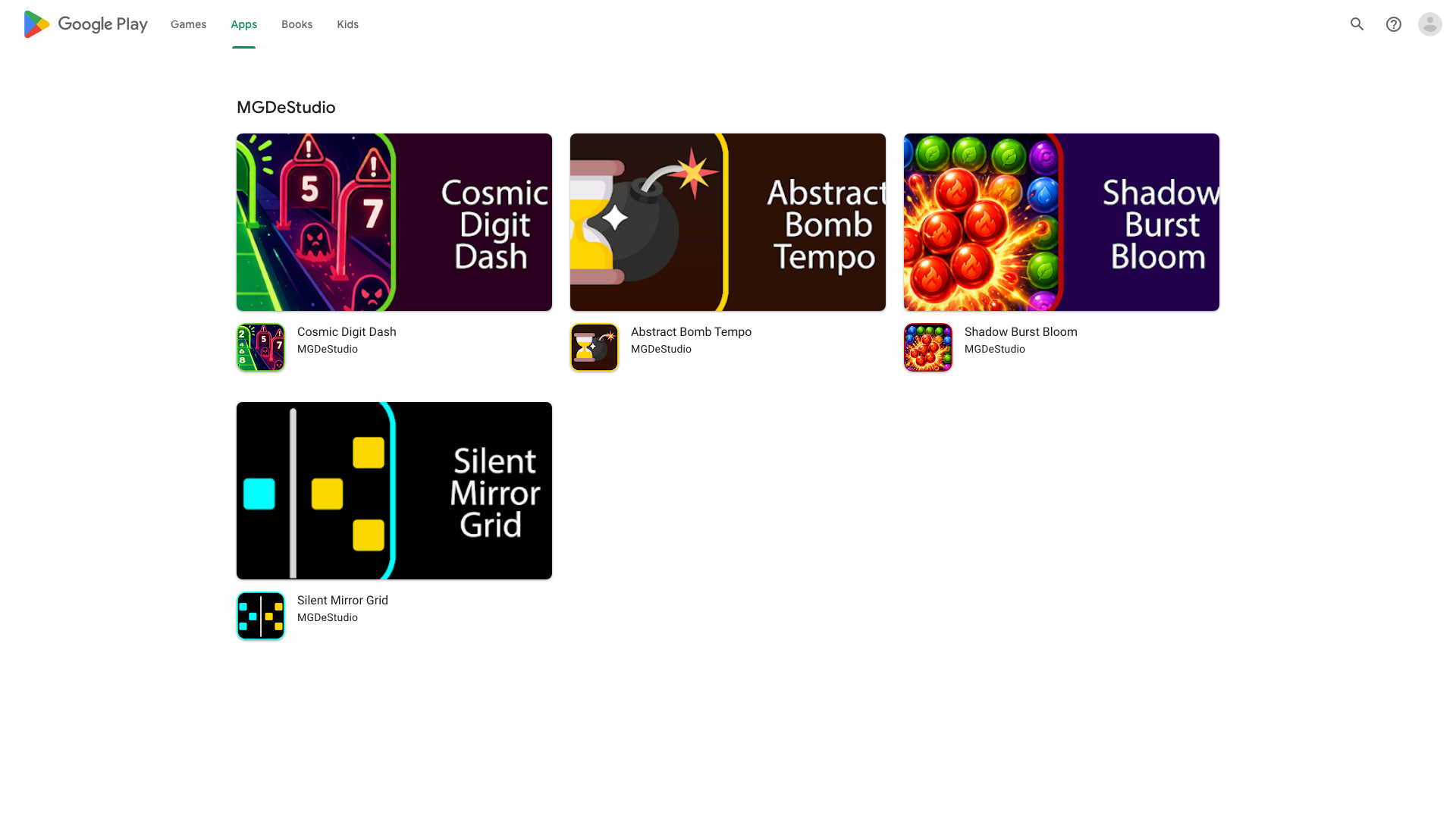
Task: Open the Abstract Bomb Tempo app icon
Action: click(595, 347)
